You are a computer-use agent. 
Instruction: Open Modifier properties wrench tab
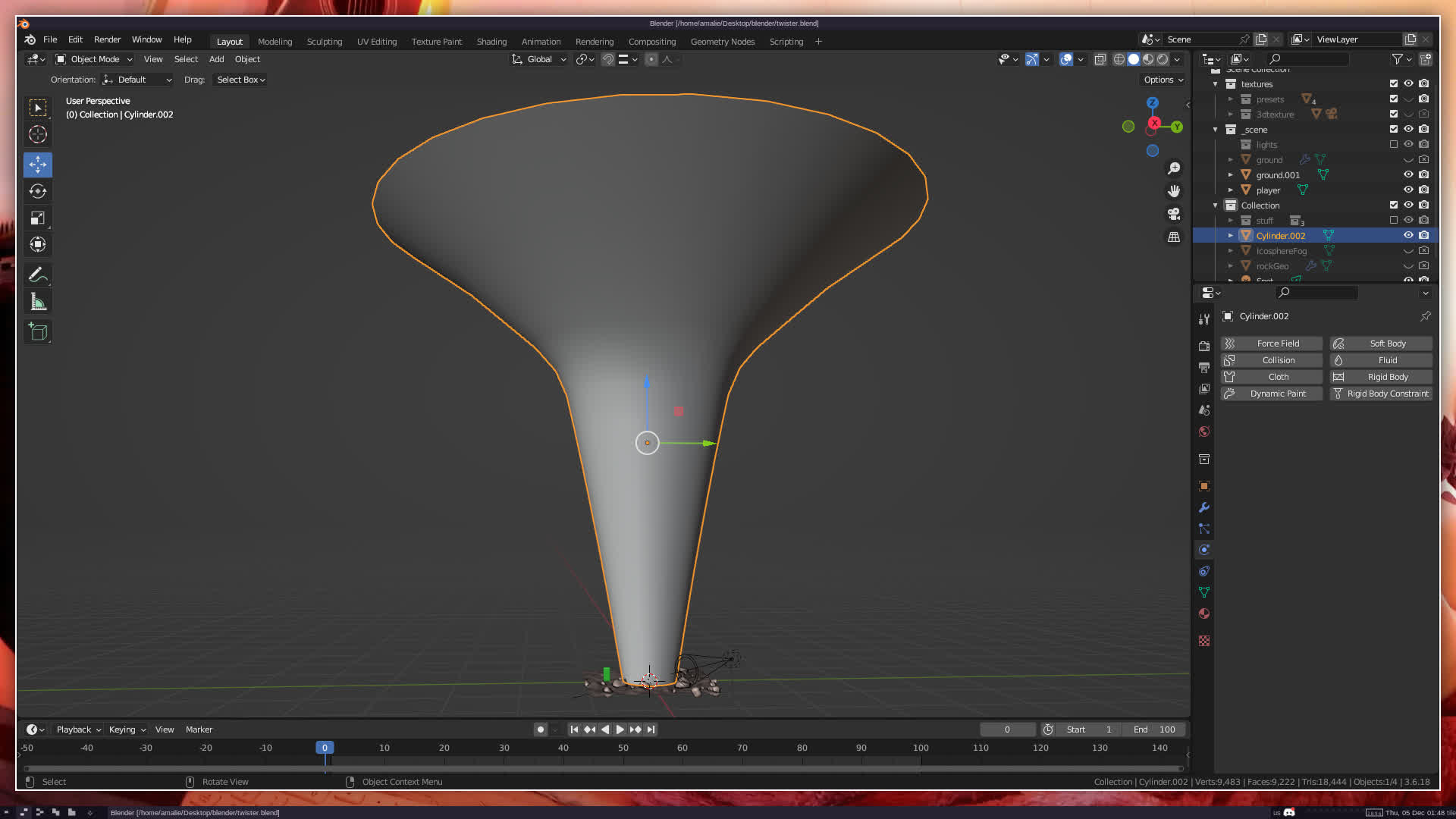click(x=1204, y=507)
